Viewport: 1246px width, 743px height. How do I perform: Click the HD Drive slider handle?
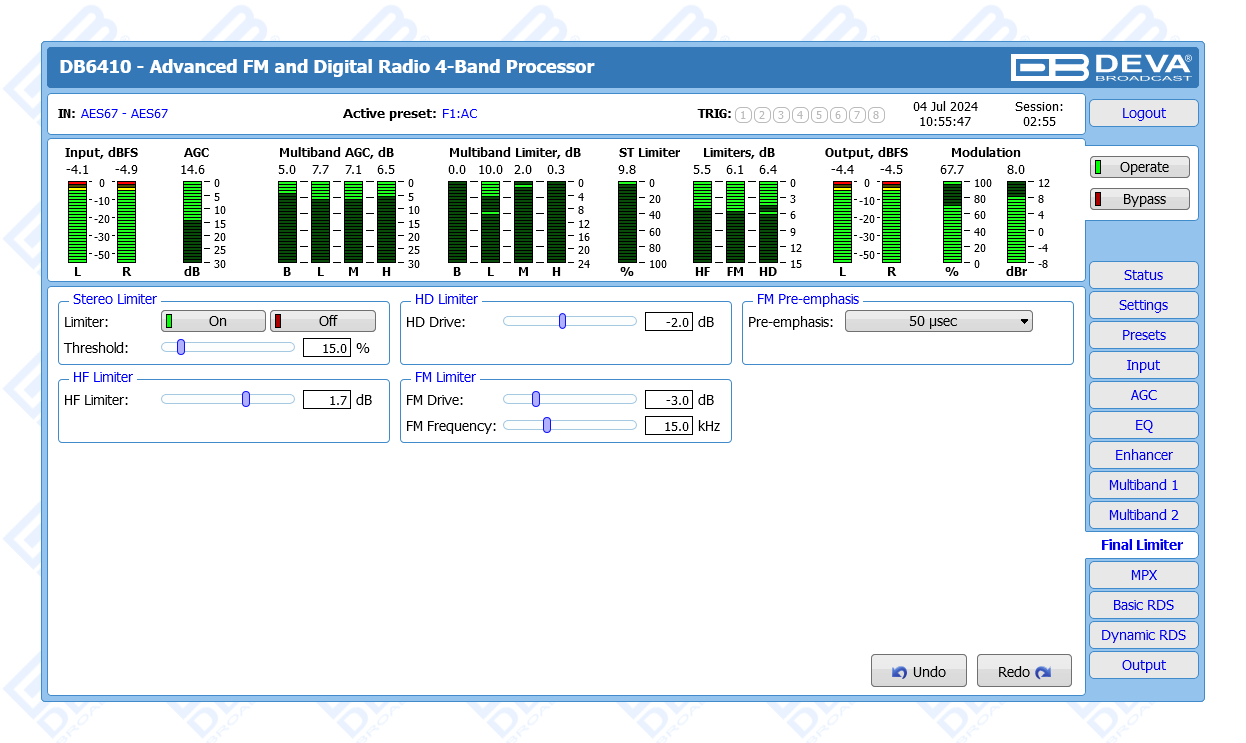(563, 321)
